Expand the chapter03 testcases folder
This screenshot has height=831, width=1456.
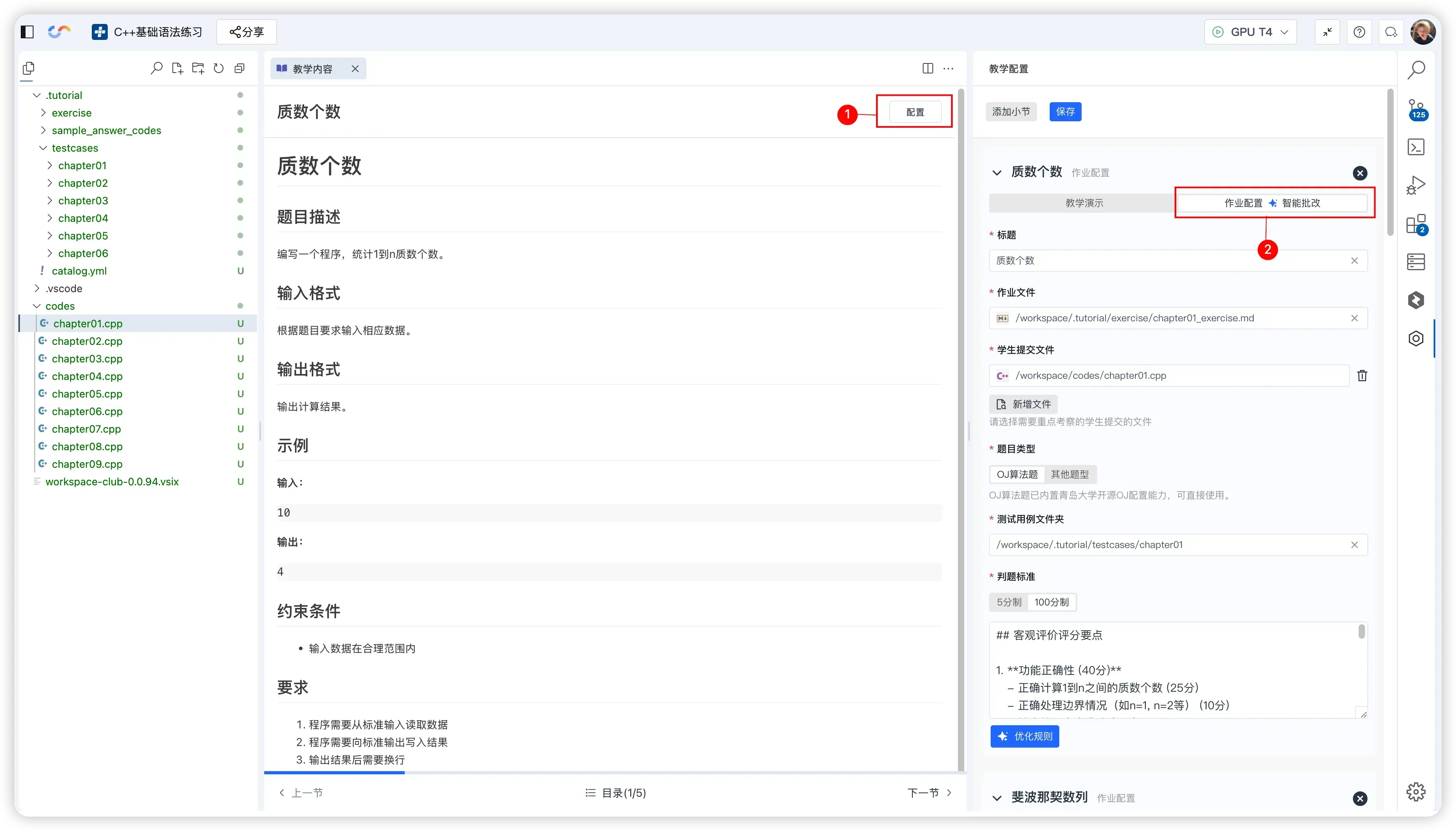(83, 200)
